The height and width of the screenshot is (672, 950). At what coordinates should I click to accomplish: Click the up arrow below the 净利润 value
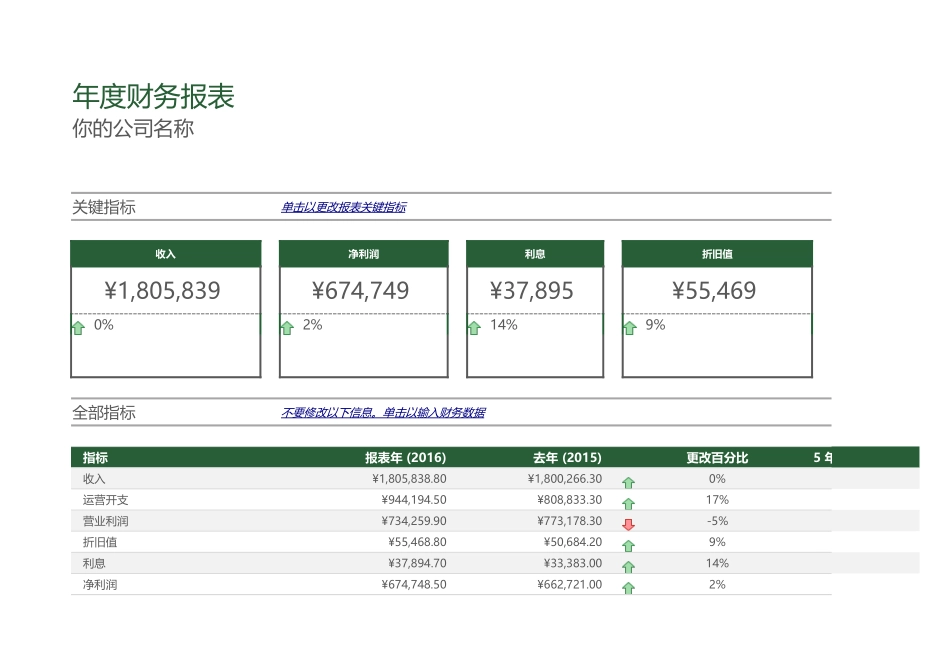click(285, 326)
